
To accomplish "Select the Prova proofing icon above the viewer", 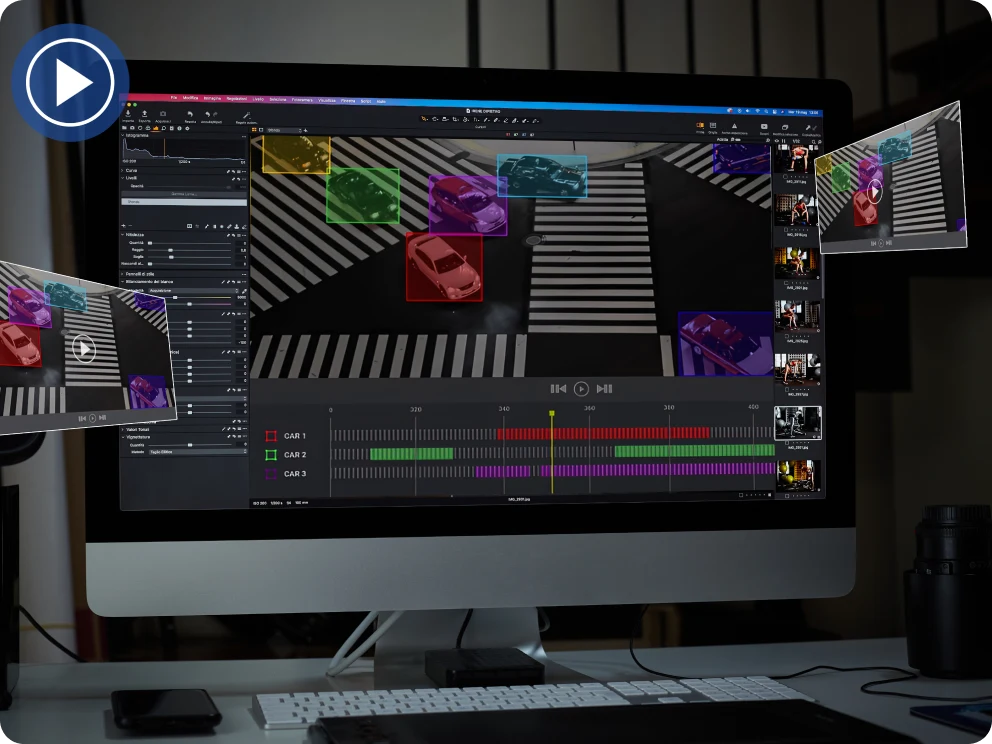I will coord(699,125).
